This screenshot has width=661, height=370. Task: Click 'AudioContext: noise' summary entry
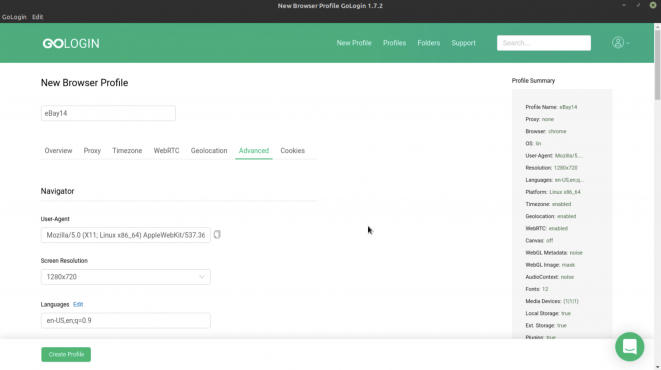(x=549, y=277)
